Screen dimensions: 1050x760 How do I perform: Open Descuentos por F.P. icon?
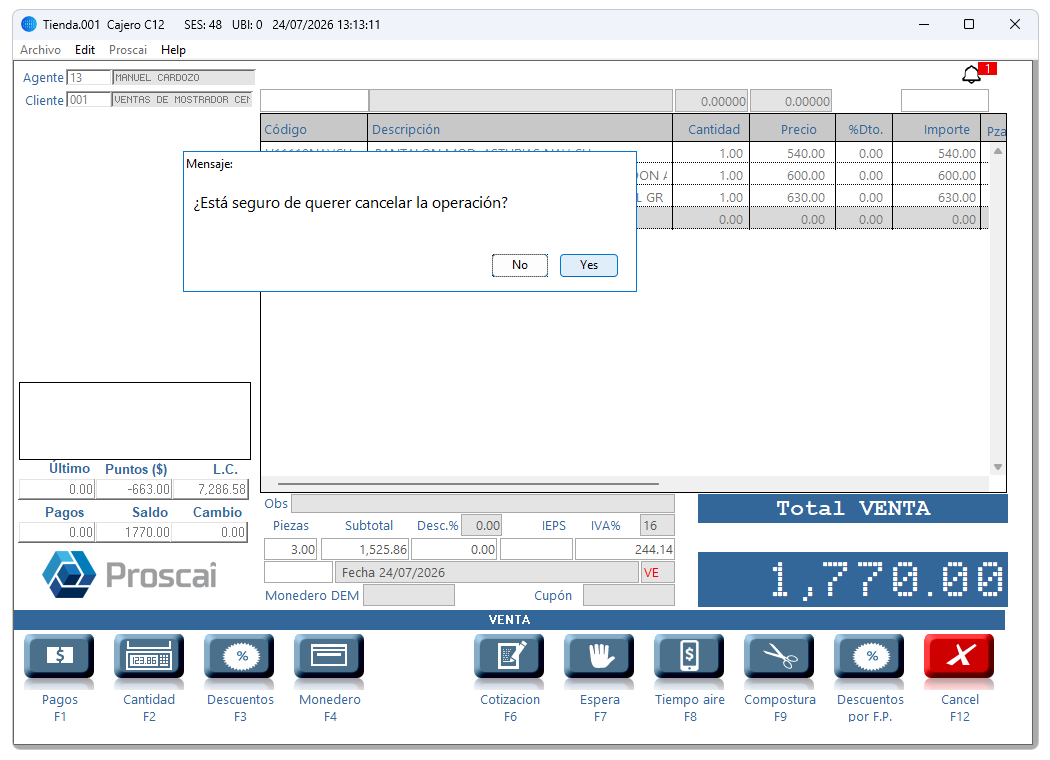[869, 656]
